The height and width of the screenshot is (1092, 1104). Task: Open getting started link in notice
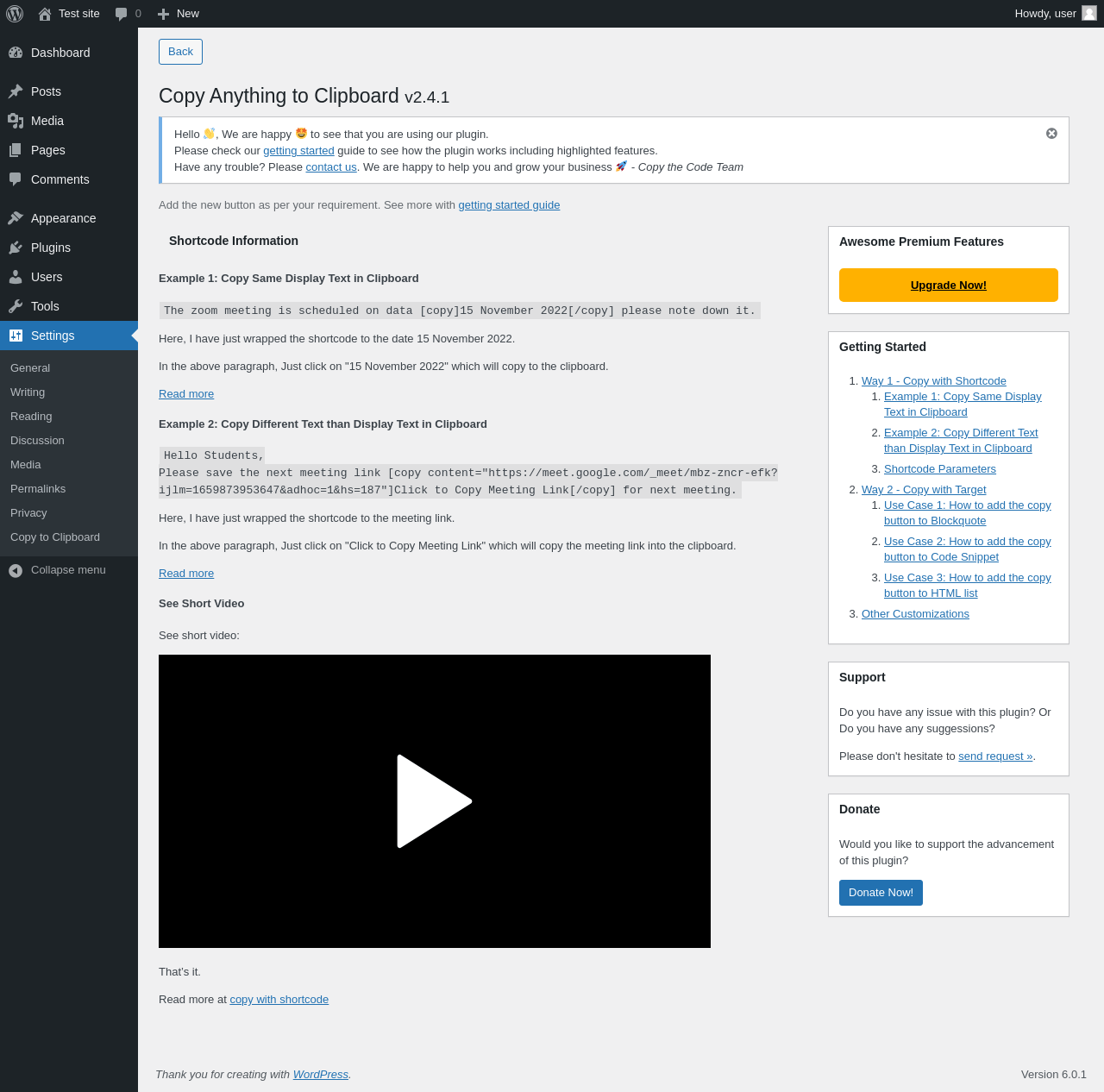click(x=298, y=151)
